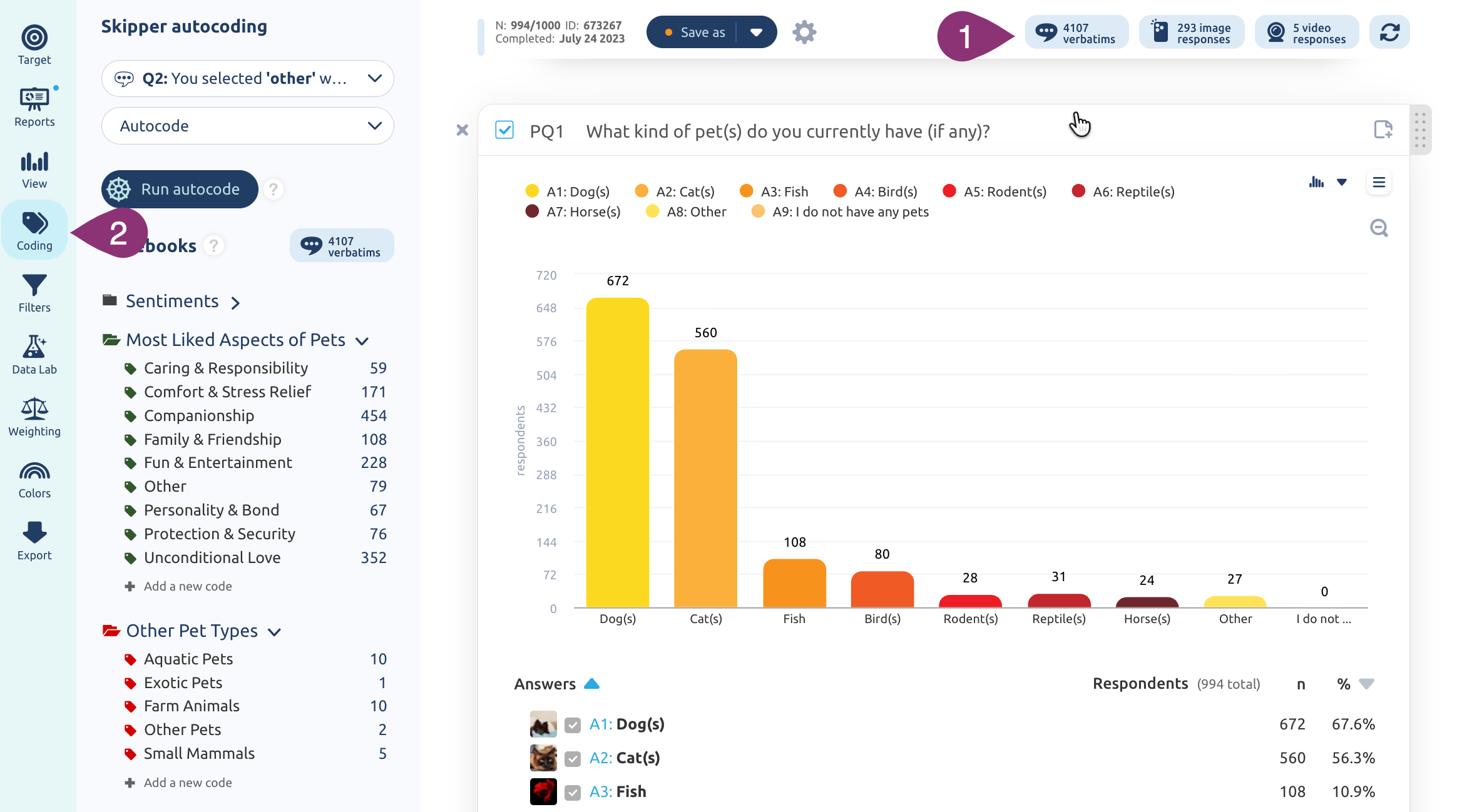Click help icon beside Run autocode
This screenshot has width=1457, height=812.
coord(273,189)
